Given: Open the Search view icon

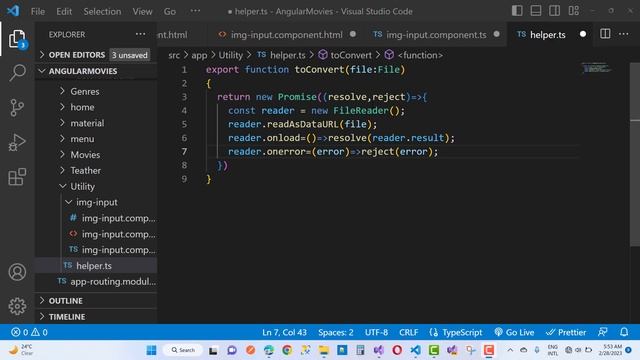Looking at the screenshot, I should pyautogui.click(x=17, y=73).
